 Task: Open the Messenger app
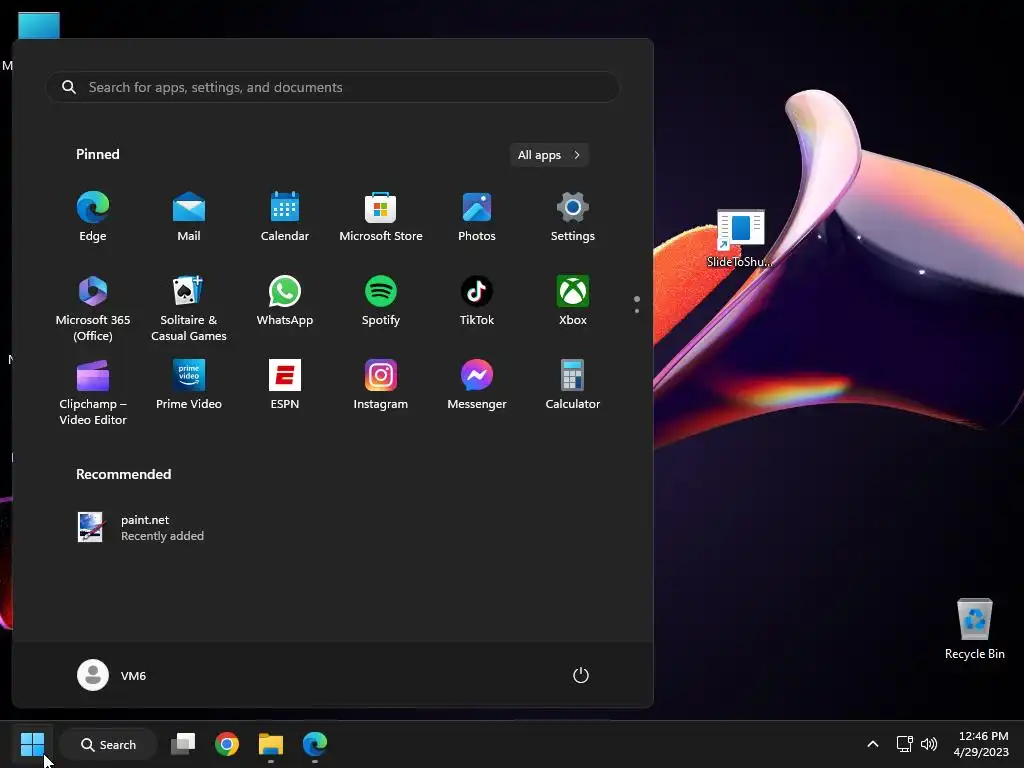(477, 385)
